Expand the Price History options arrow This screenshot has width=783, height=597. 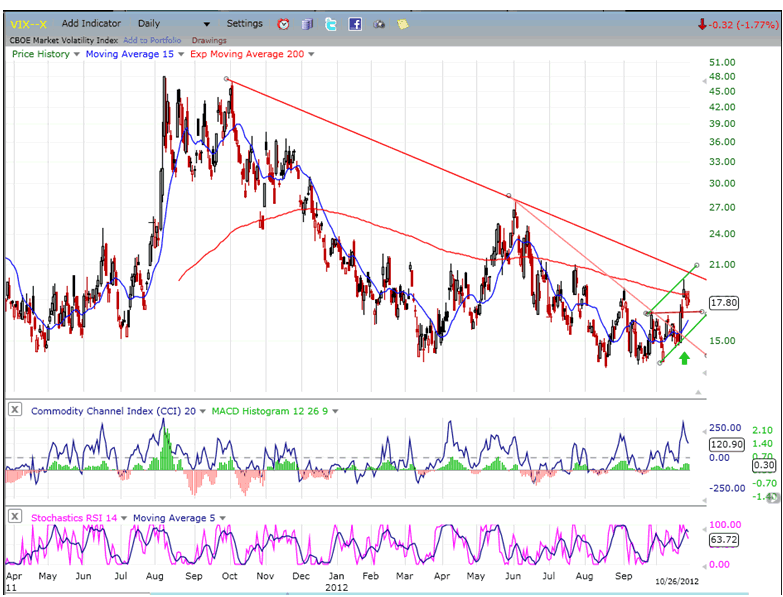click(x=78, y=54)
